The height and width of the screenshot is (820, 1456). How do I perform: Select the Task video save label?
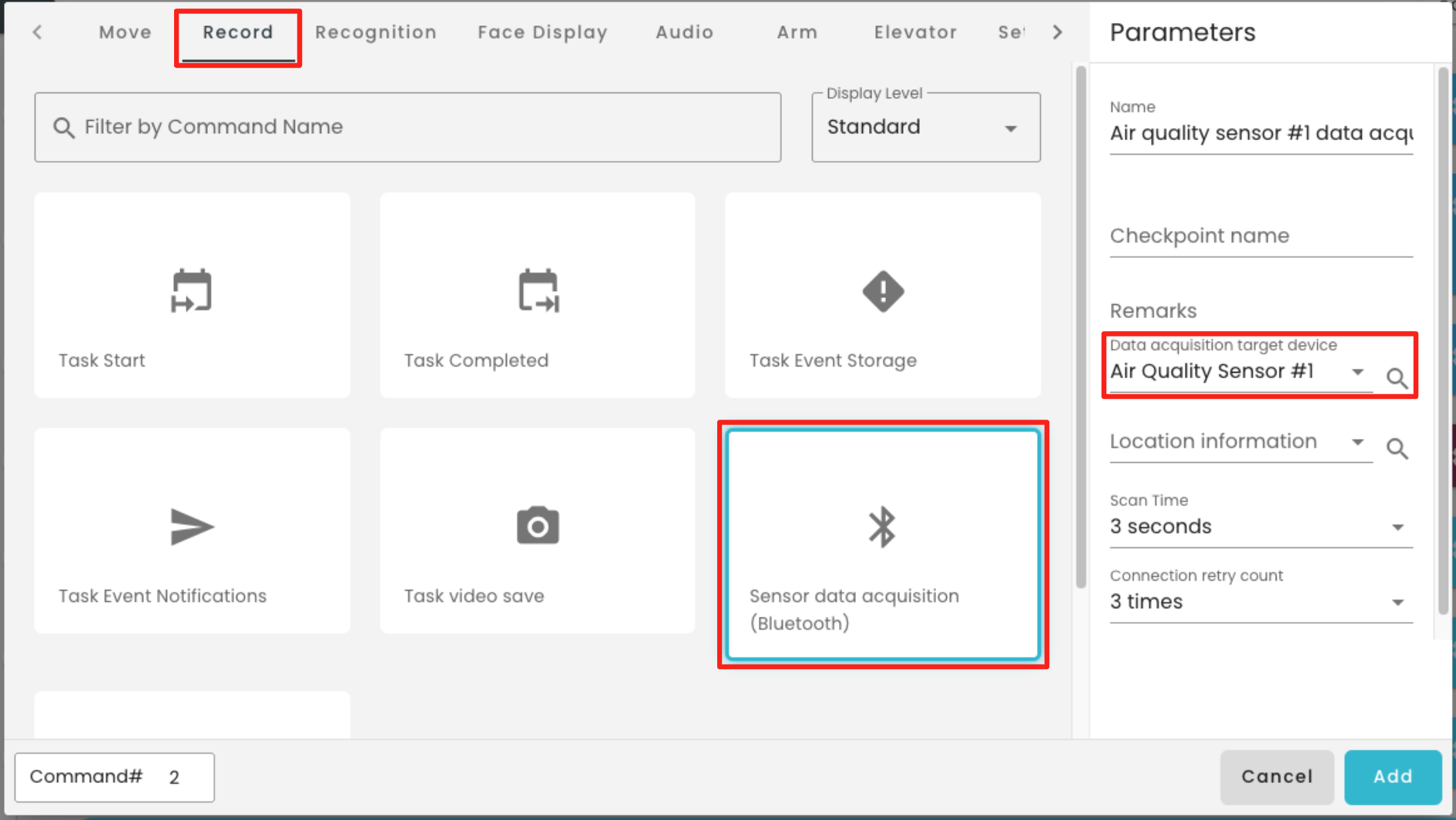coord(474,596)
